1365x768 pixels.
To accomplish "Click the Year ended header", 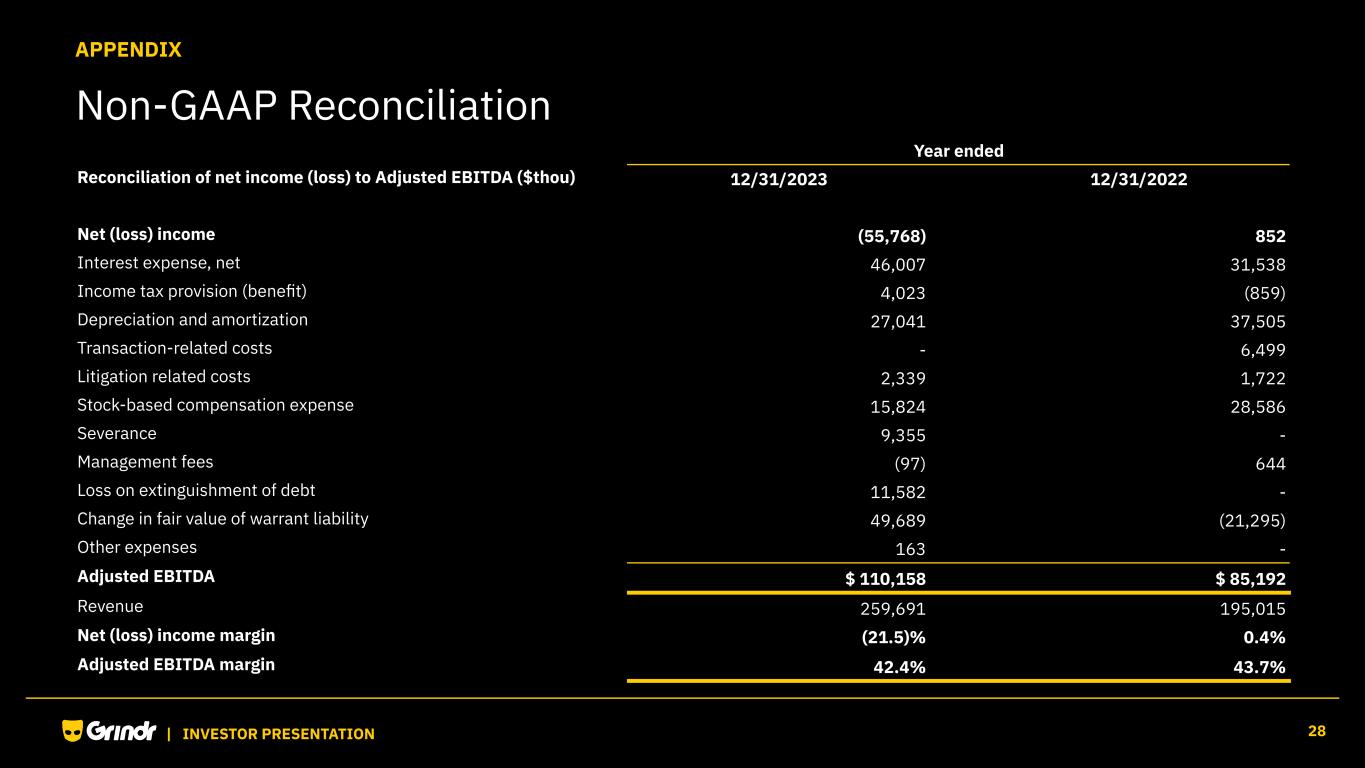I will pos(958,151).
